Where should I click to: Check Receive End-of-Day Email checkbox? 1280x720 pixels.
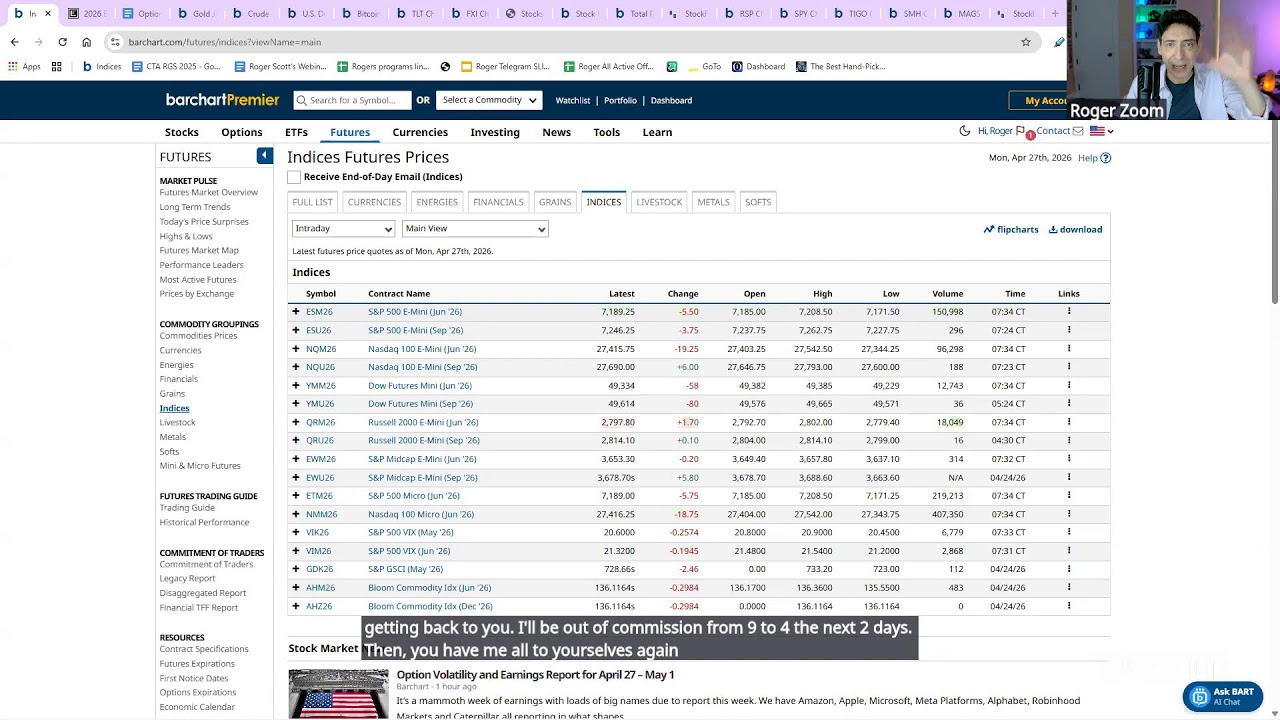294,177
